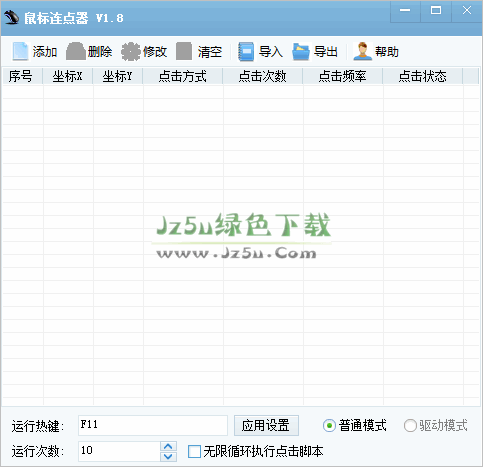Image resolution: width=483 pixels, height=467 pixels.
Task: Enable 无限循环执行点击脚本 checkbox
Action: (194, 452)
